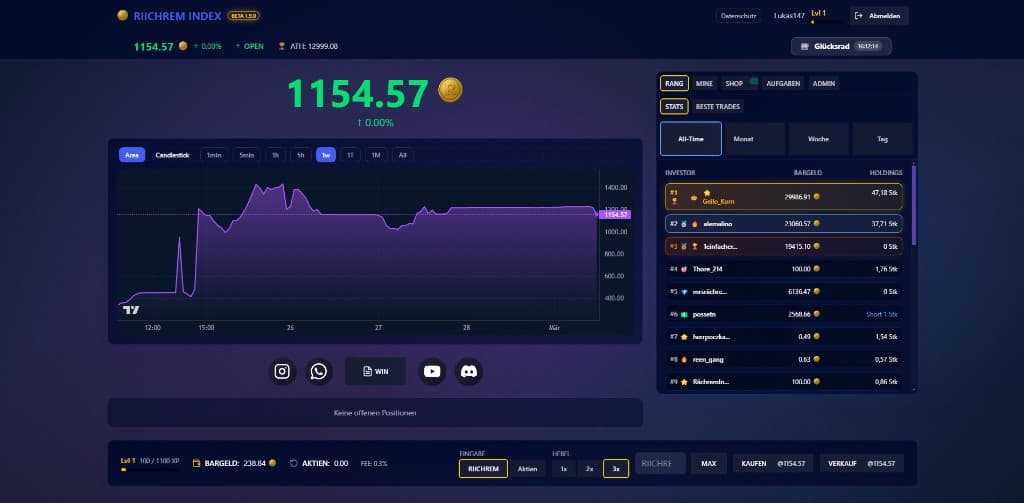Click the WIN document button
Image resolution: width=1024 pixels, height=503 pixels.
376,371
